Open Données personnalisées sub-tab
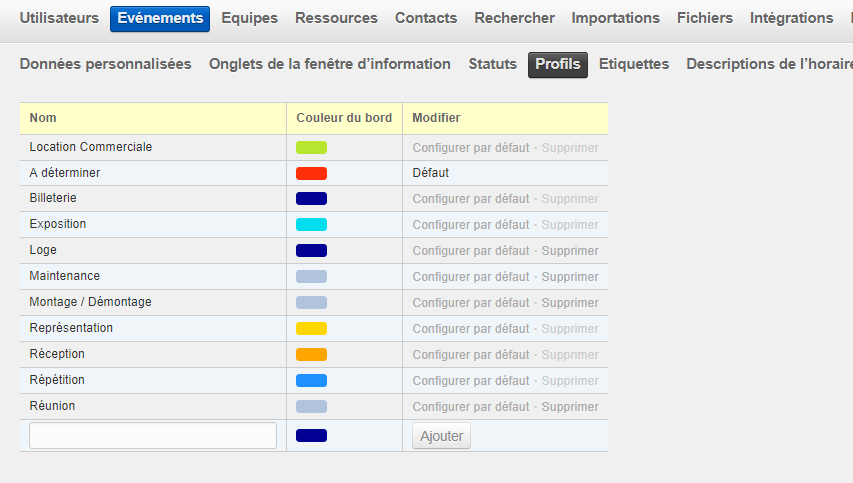853x483 pixels. [x=105, y=64]
